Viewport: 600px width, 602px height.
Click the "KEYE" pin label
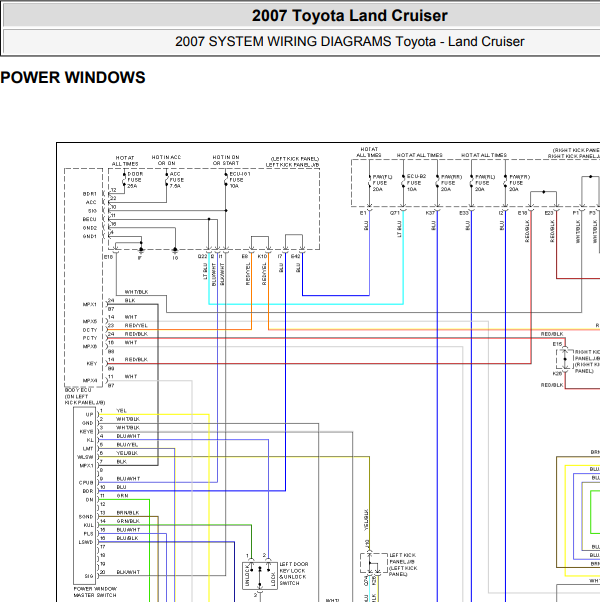pos(86,432)
